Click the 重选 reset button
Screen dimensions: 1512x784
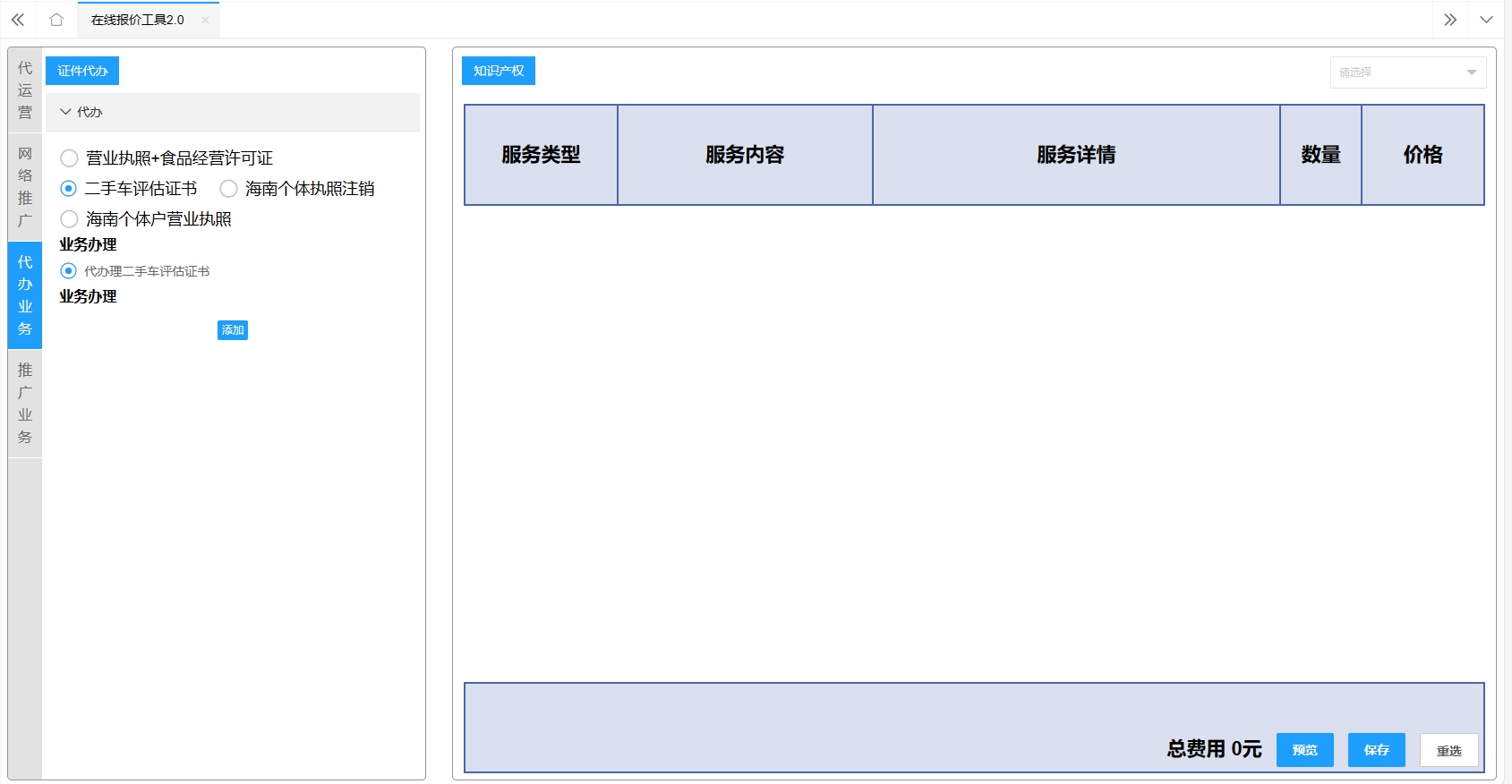point(1448,750)
